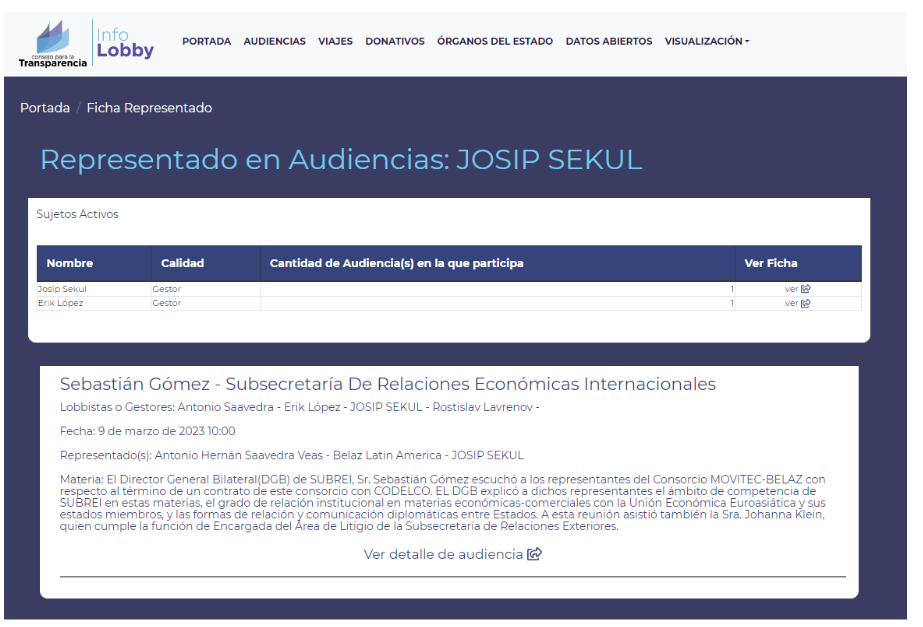Click the 'Fecha: 9 de marzo de 2023 10:00' line

click(148, 431)
